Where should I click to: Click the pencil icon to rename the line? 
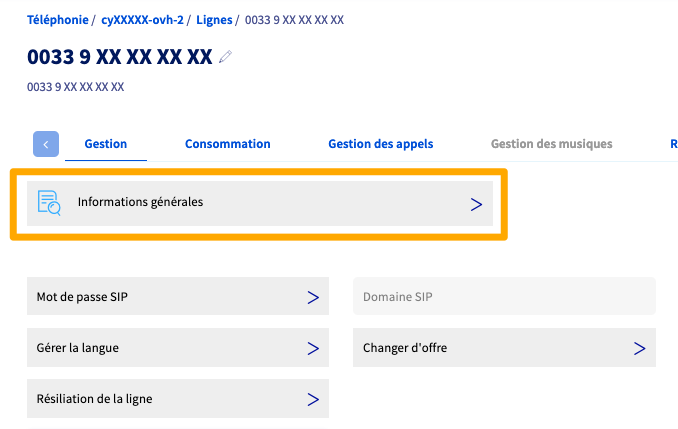[225, 57]
